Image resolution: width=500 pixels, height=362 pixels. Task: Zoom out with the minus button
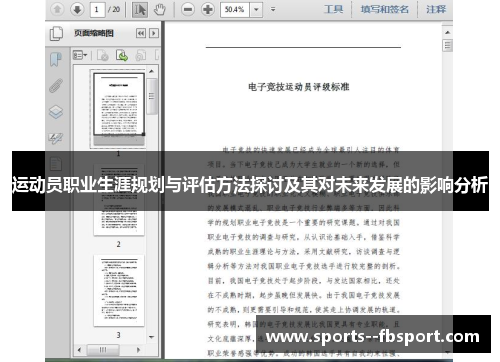click(188, 9)
